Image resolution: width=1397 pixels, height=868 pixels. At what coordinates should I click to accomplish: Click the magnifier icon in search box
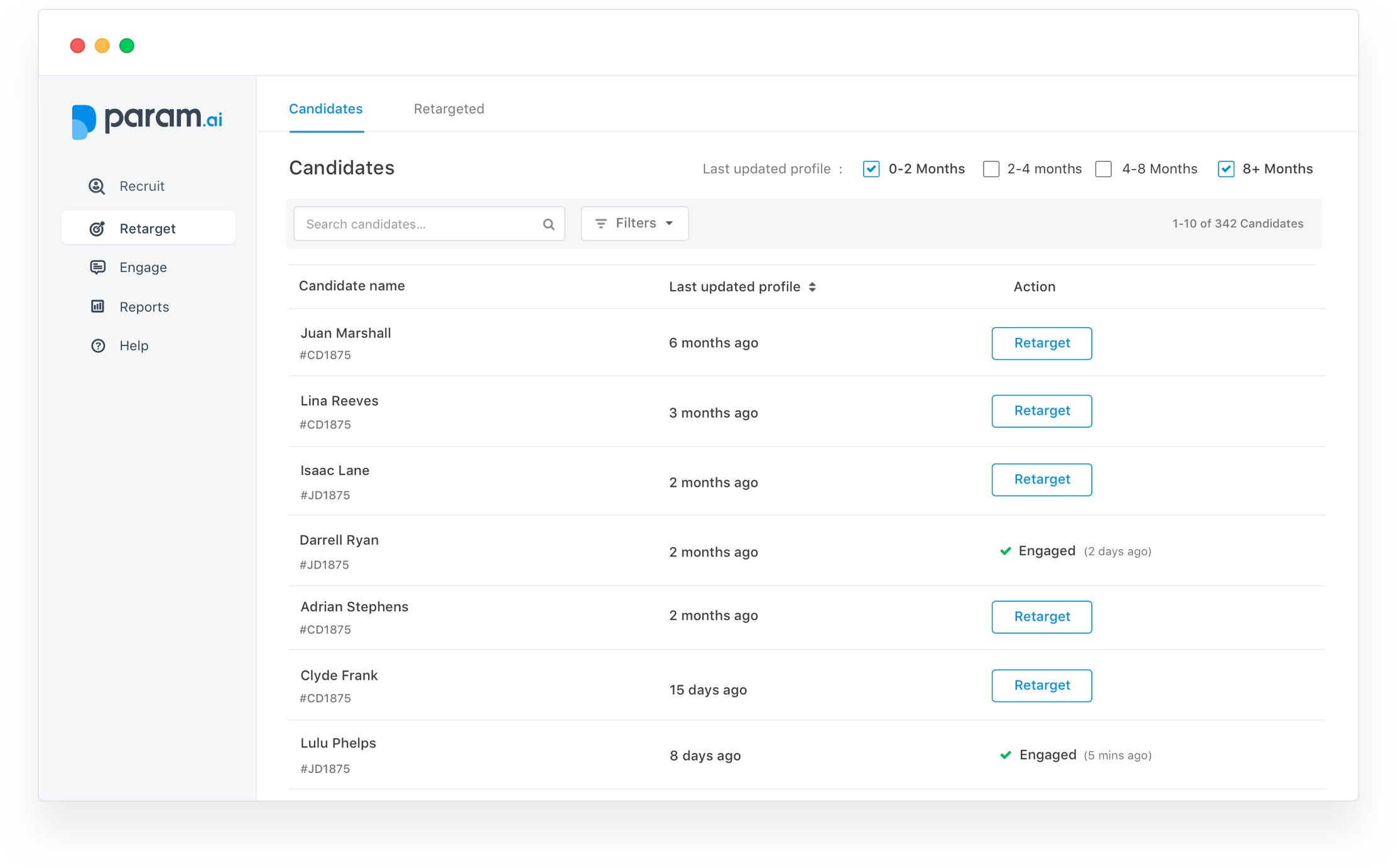(548, 224)
